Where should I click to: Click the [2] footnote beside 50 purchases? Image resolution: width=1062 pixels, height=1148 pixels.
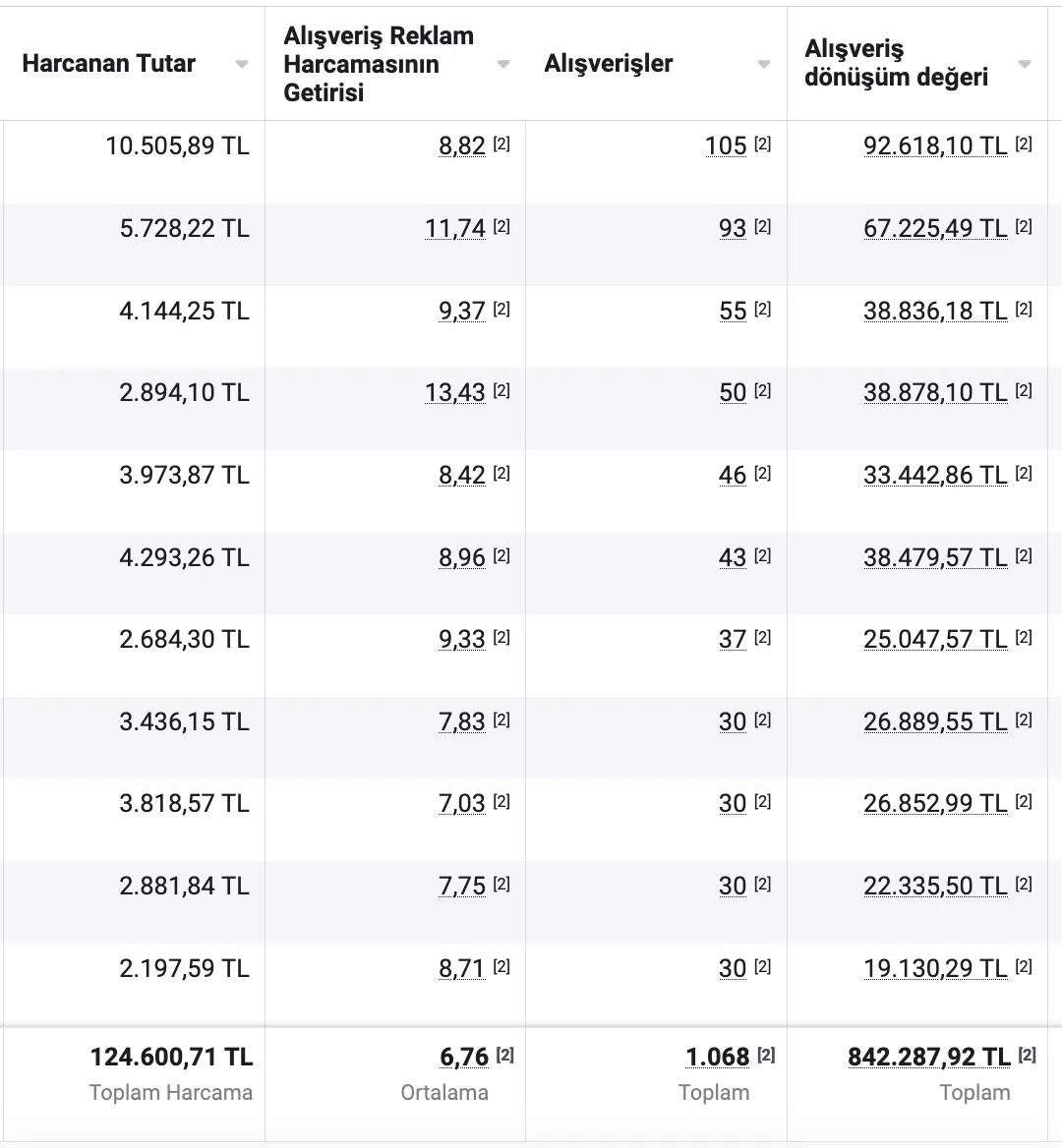(x=762, y=390)
